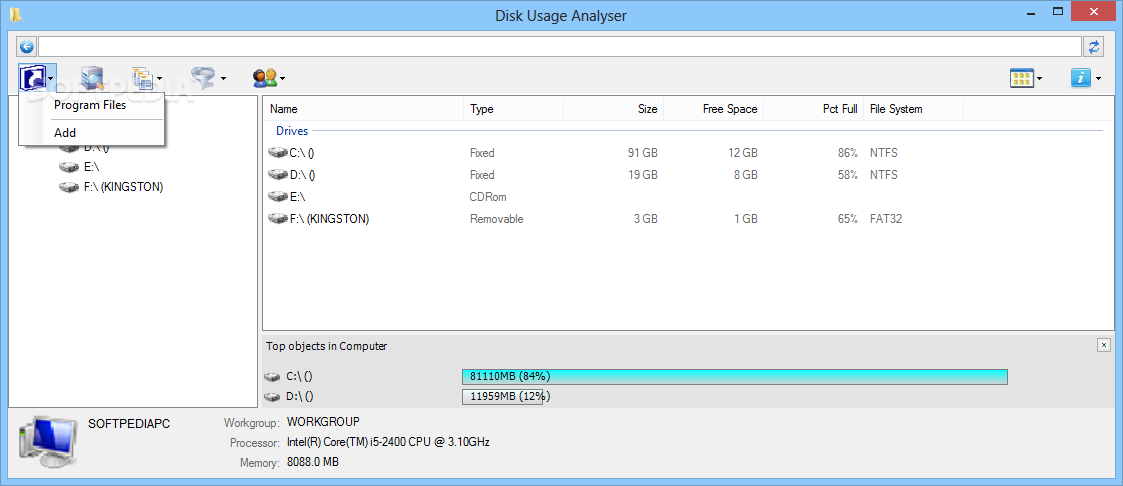This screenshot has width=1123, height=486.
Task: Click the SOFTPEDIAPC computer name
Action: [129, 424]
